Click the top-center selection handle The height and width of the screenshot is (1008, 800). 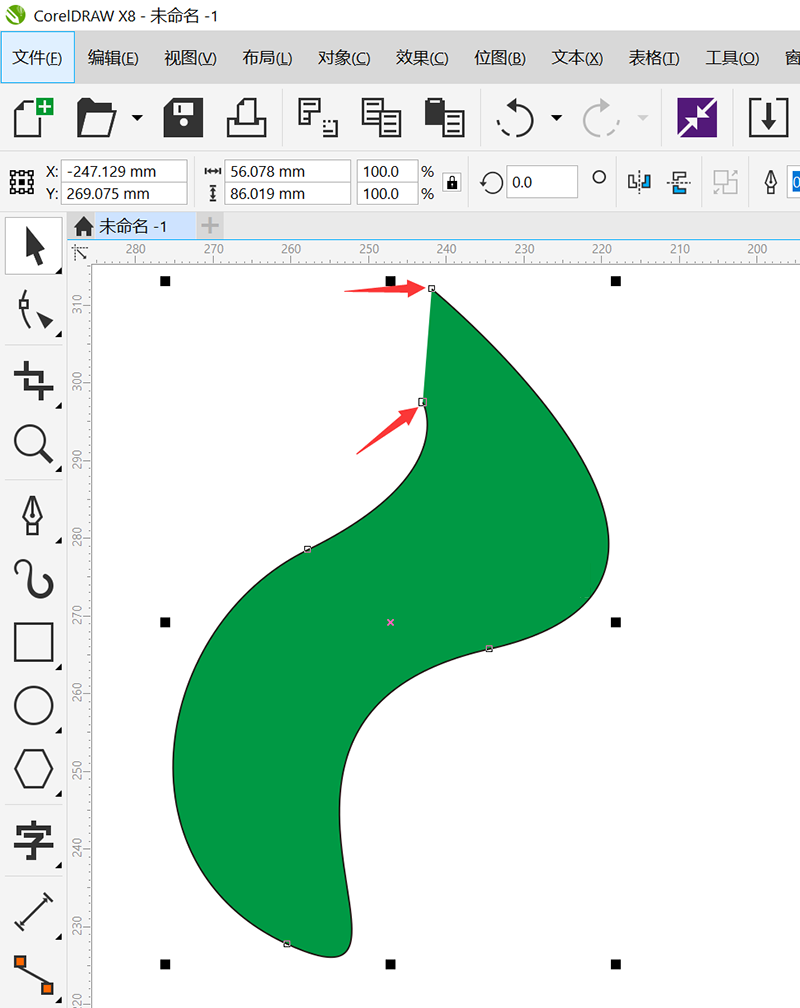(x=390, y=281)
